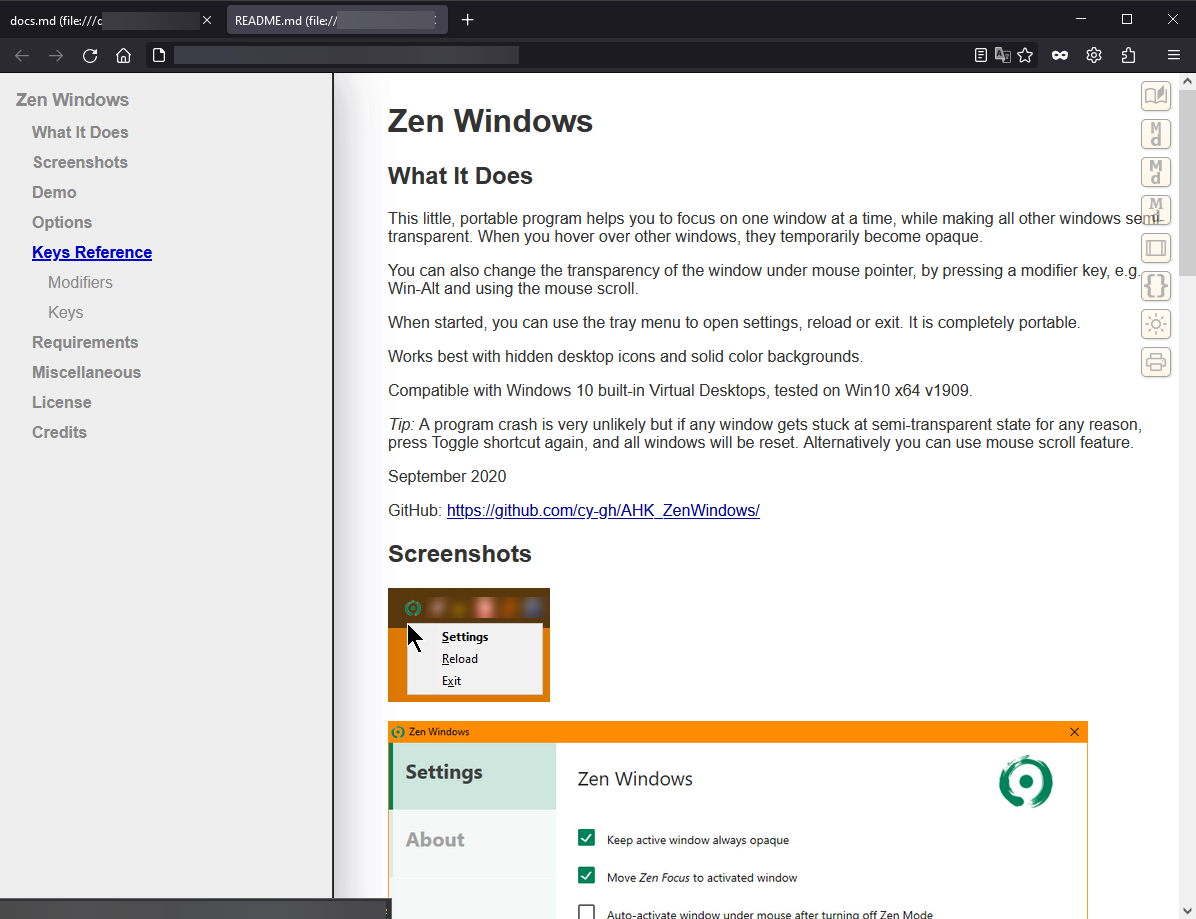This screenshot has width=1196, height=919.
Task: Maximize the browser window
Action: (x=1127, y=19)
